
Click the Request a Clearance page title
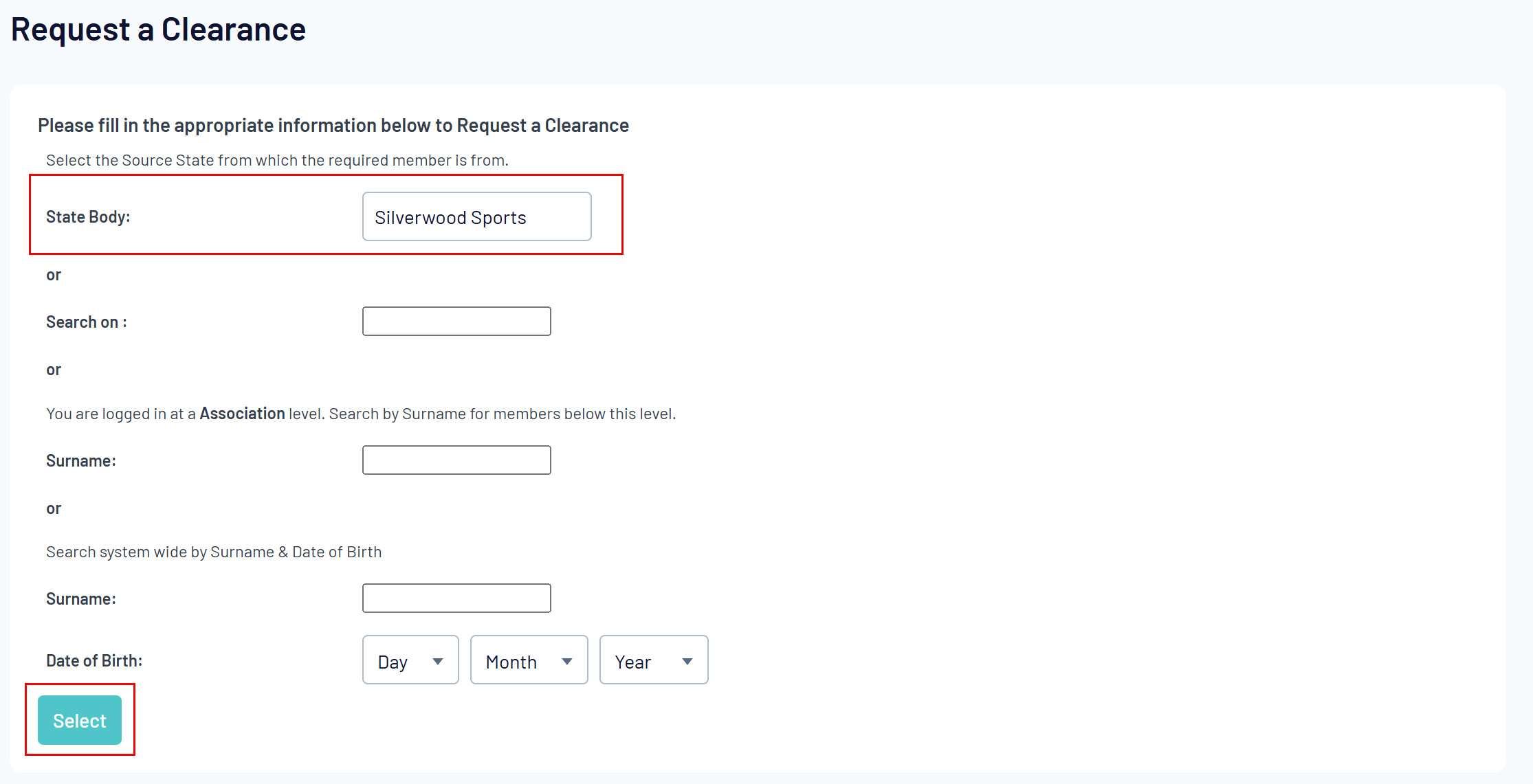tap(158, 30)
